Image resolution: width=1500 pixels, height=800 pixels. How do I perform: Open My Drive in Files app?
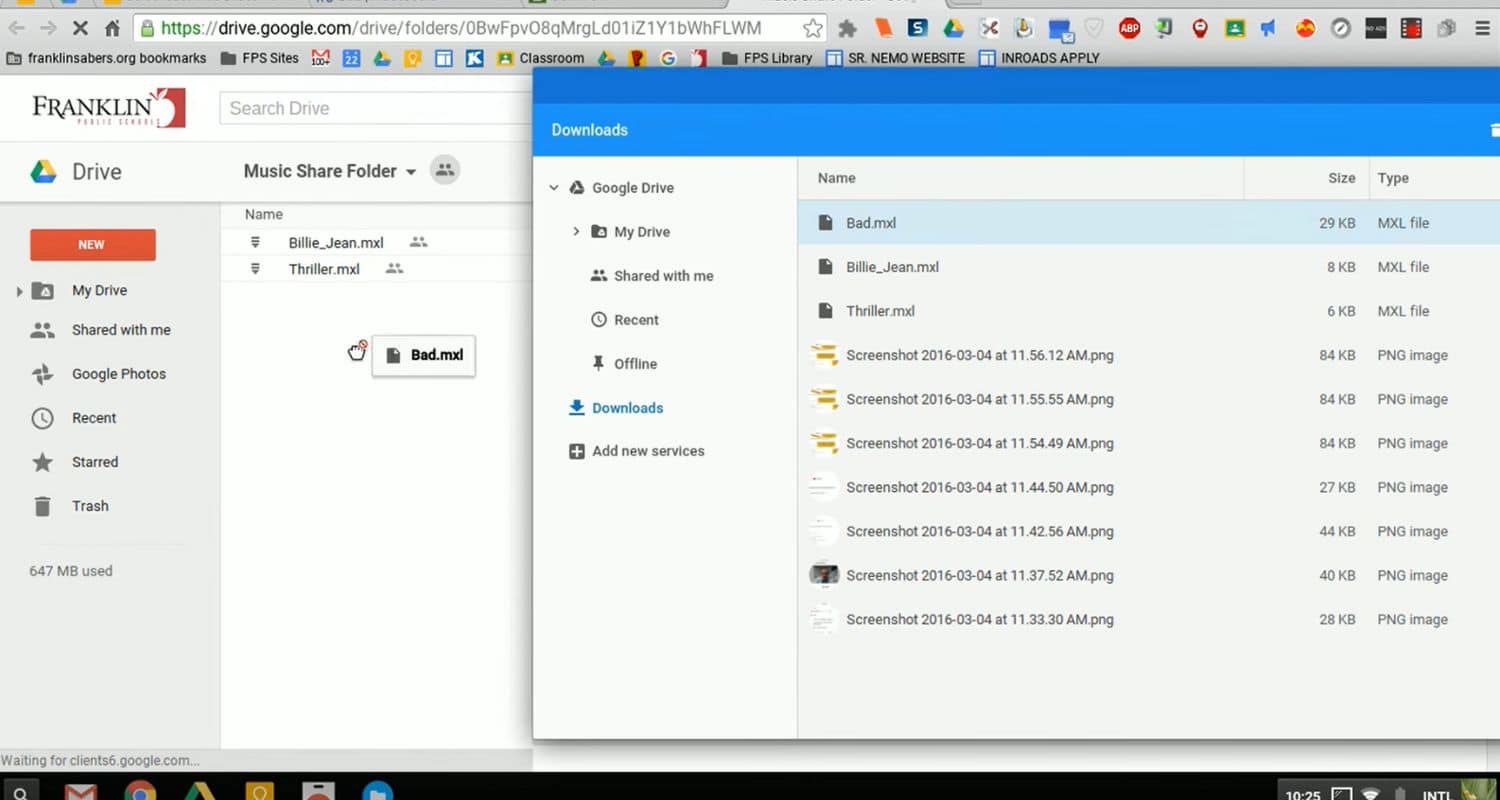coord(642,231)
